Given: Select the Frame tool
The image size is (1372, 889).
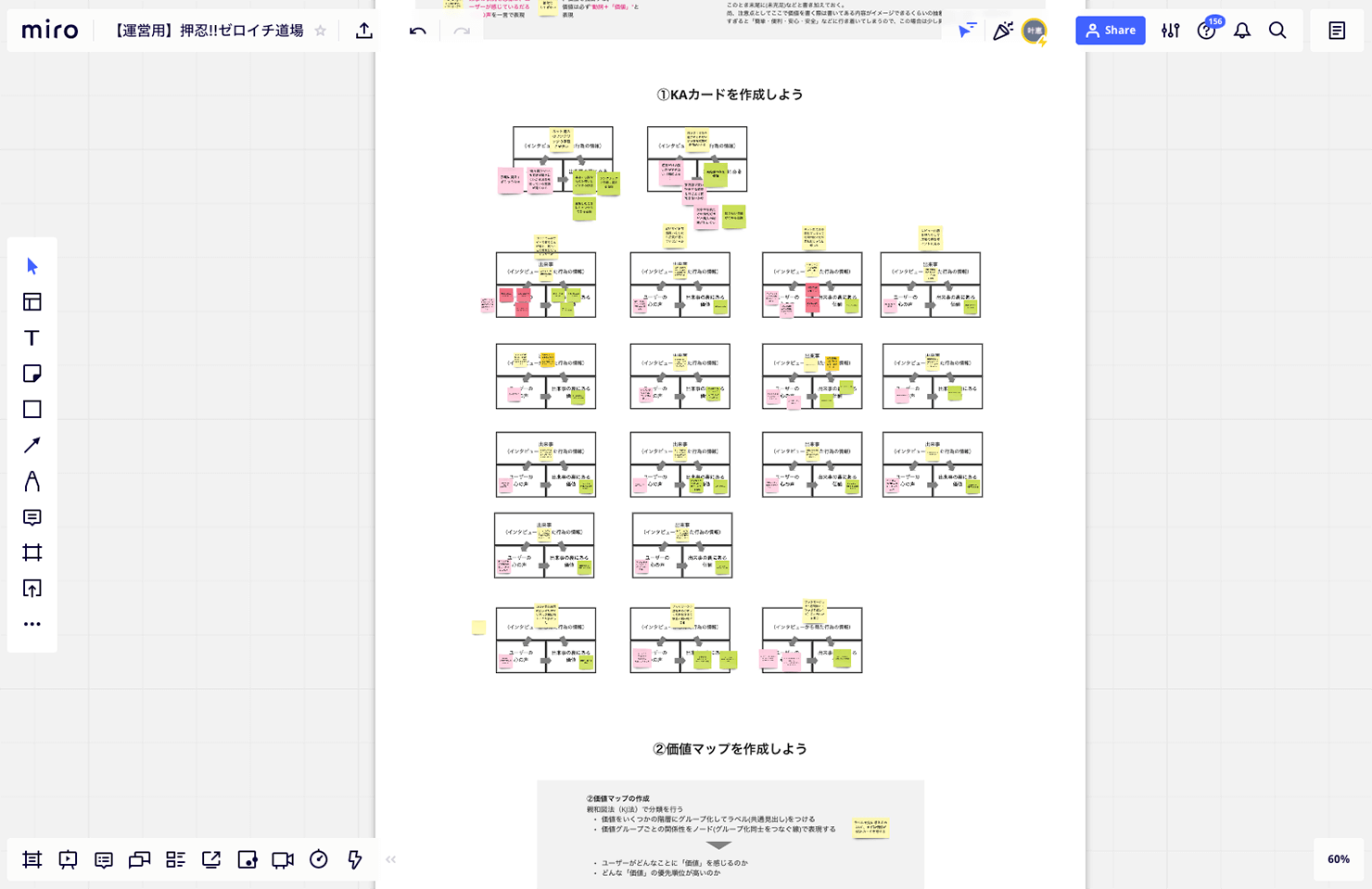Looking at the screenshot, I should 32,552.
